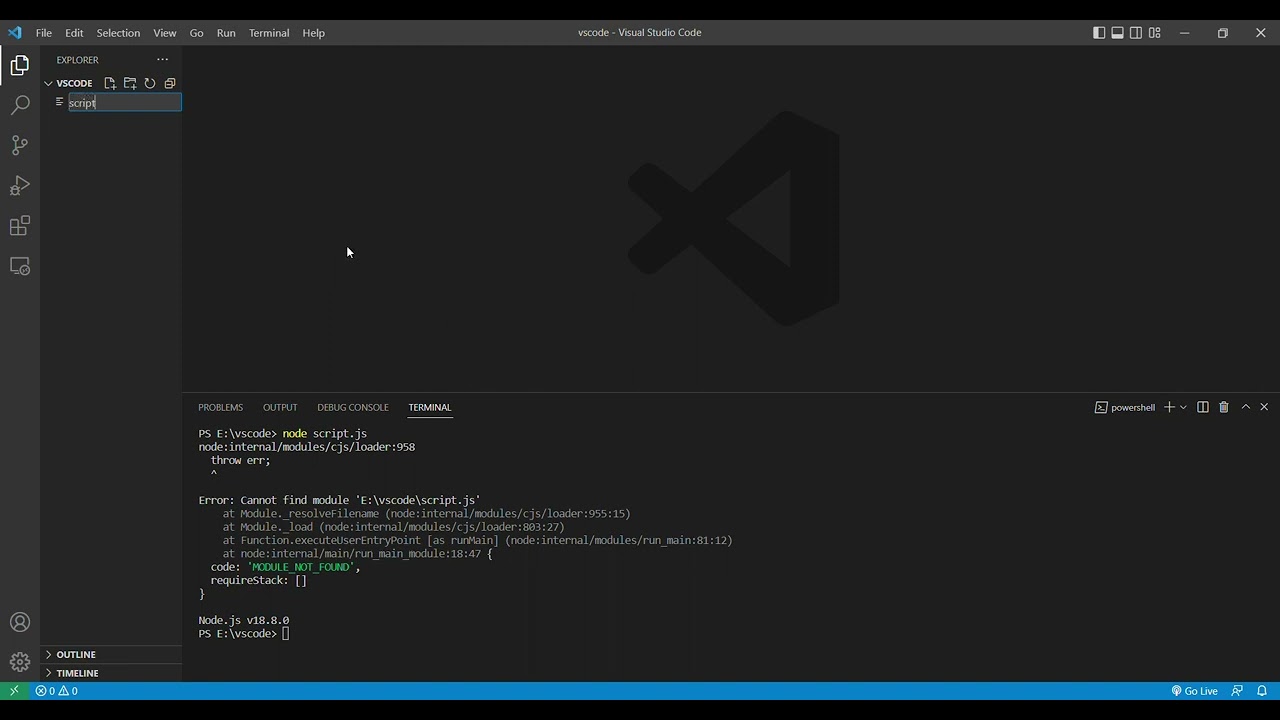1280x720 pixels.
Task: Refresh the Explorer file tree
Action: [150, 83]
